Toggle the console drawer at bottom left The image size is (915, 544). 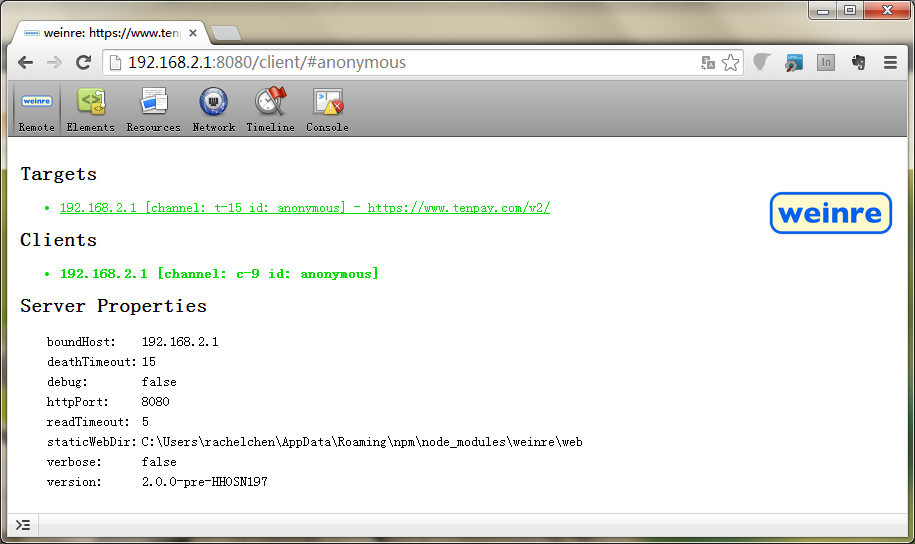click(x=22, y=525)
